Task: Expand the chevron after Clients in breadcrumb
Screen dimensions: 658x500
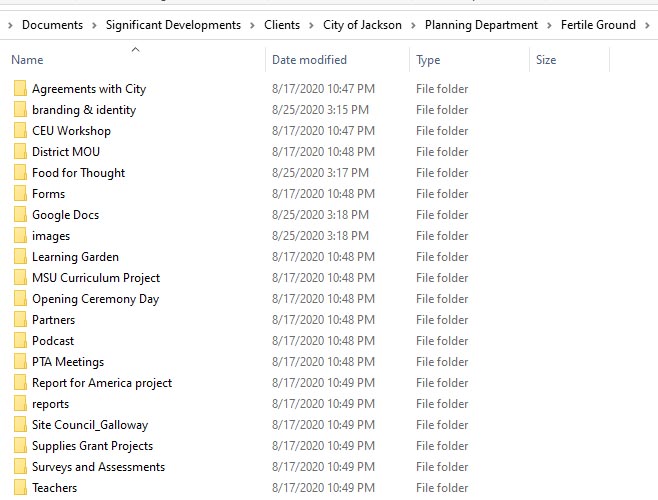Action: [x=311, y=26]
